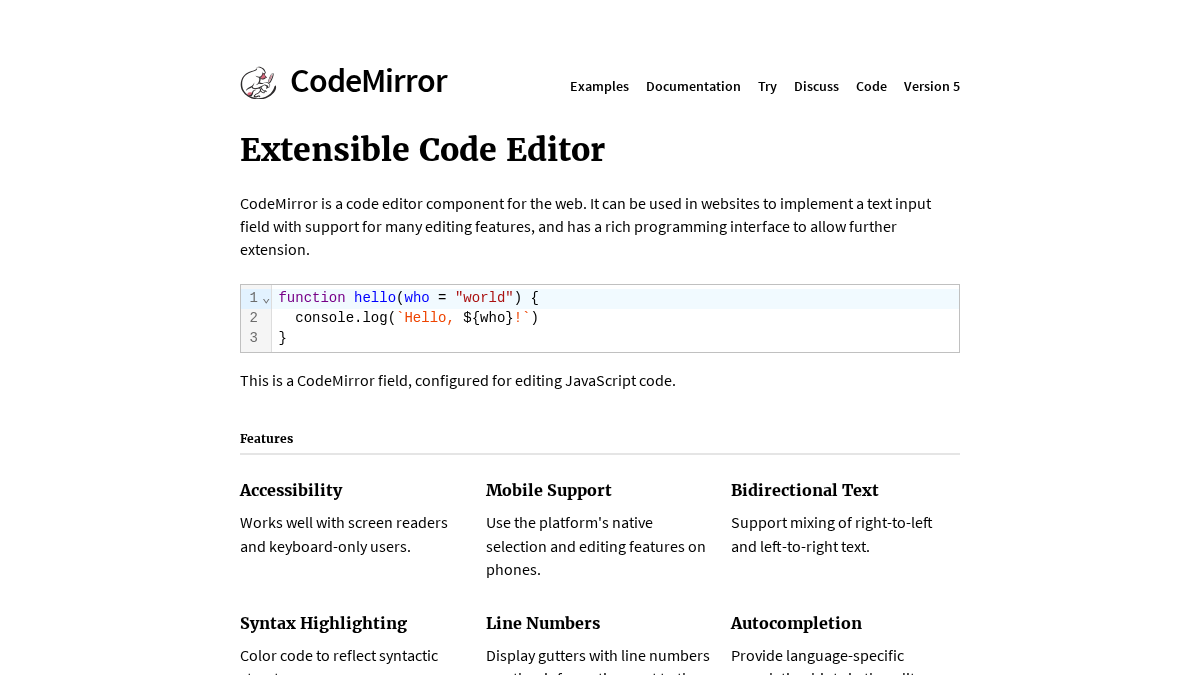
Task: Open the Documentation nav link
Action: point(693,86)
